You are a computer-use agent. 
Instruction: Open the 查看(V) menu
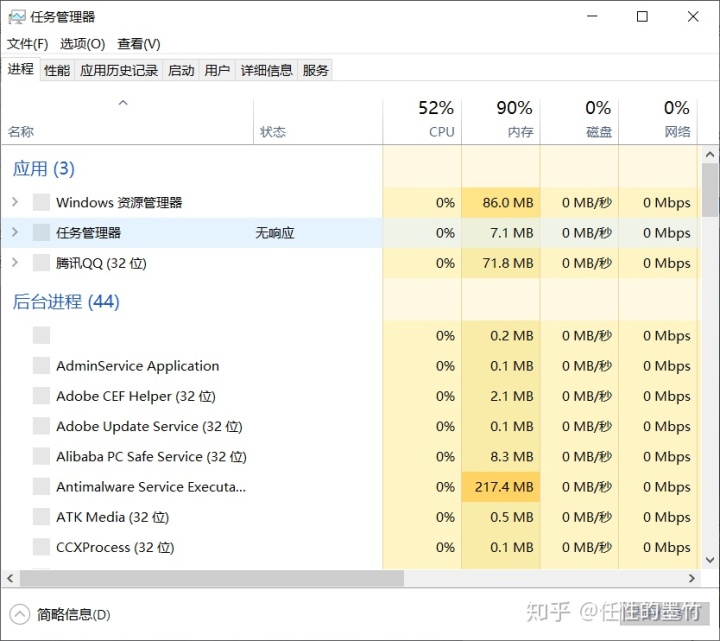tap(139, 44)
